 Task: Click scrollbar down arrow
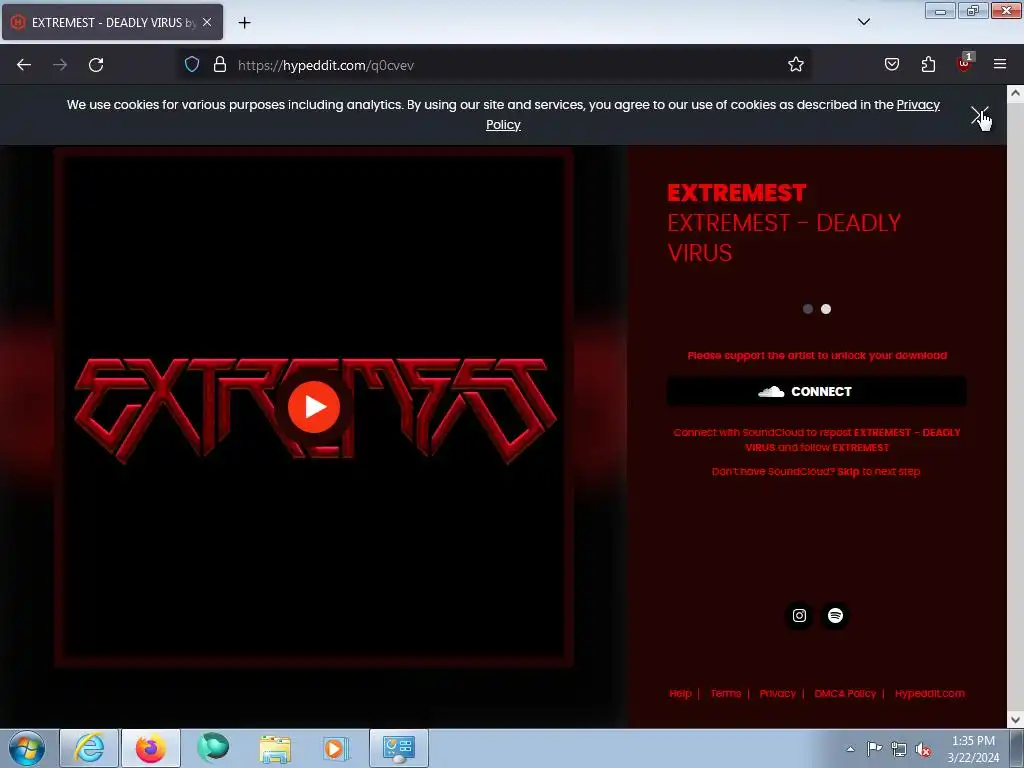(x=1015, y=720)
